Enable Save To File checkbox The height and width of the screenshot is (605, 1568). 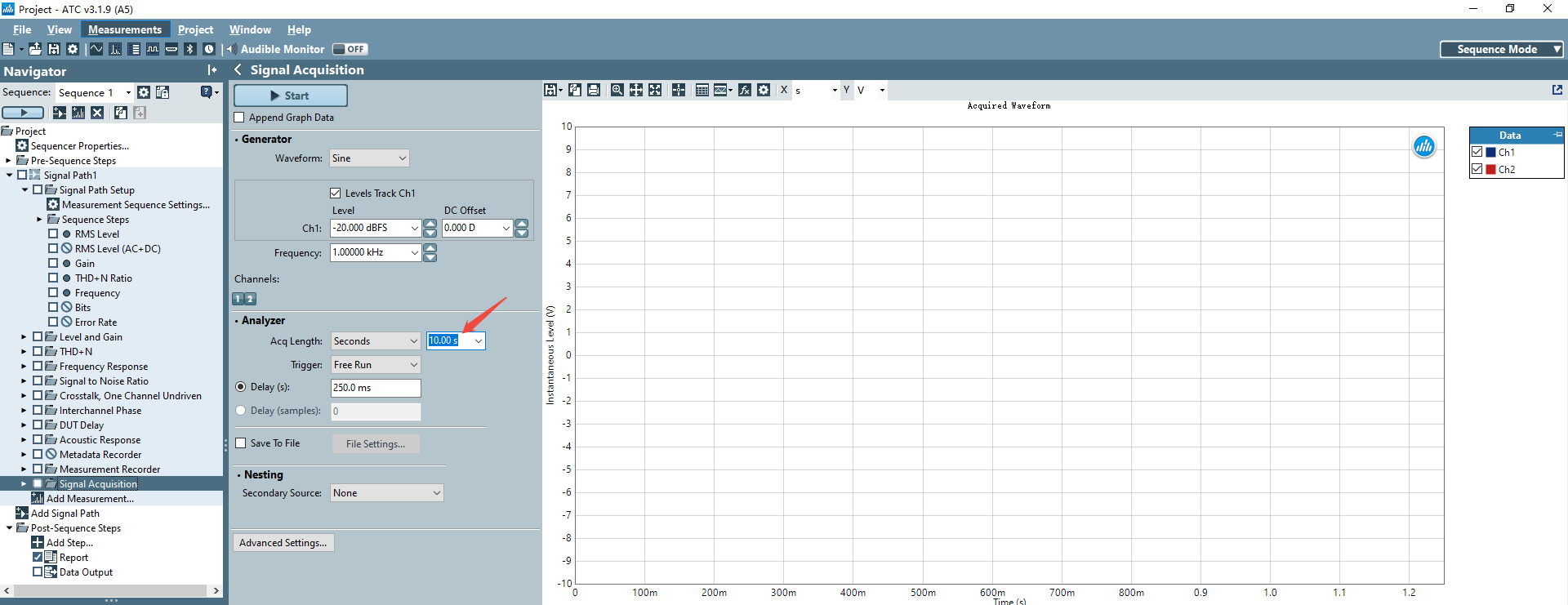coord(241,443)
